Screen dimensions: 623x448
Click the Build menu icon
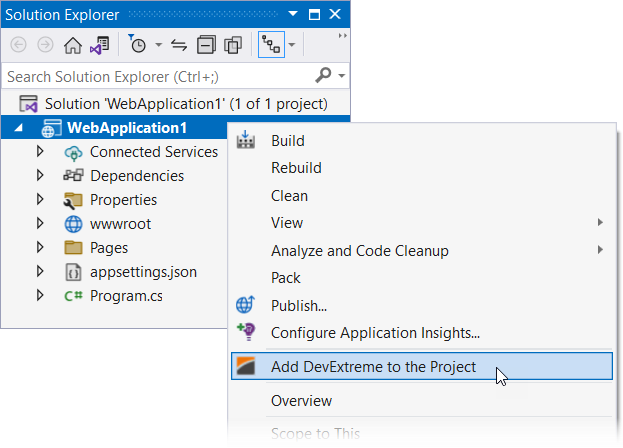[x=246, y=140]
